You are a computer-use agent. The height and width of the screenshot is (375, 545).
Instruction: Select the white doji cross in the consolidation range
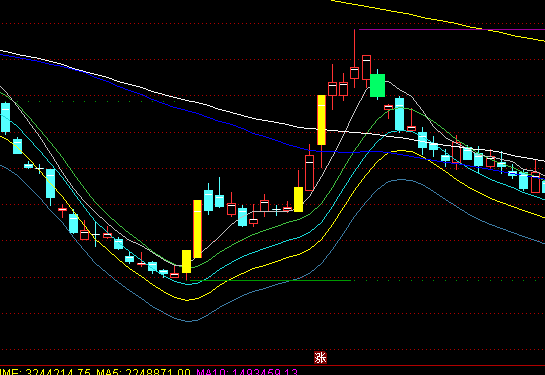point(276,210)
